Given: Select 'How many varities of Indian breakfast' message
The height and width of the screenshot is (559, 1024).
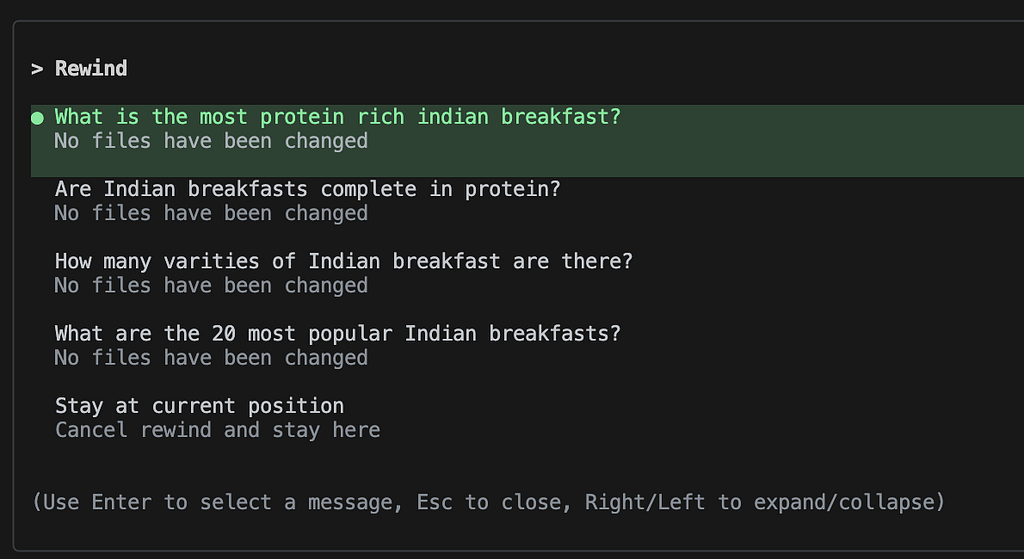Looking at the screenshot, I should coord(344,261).
